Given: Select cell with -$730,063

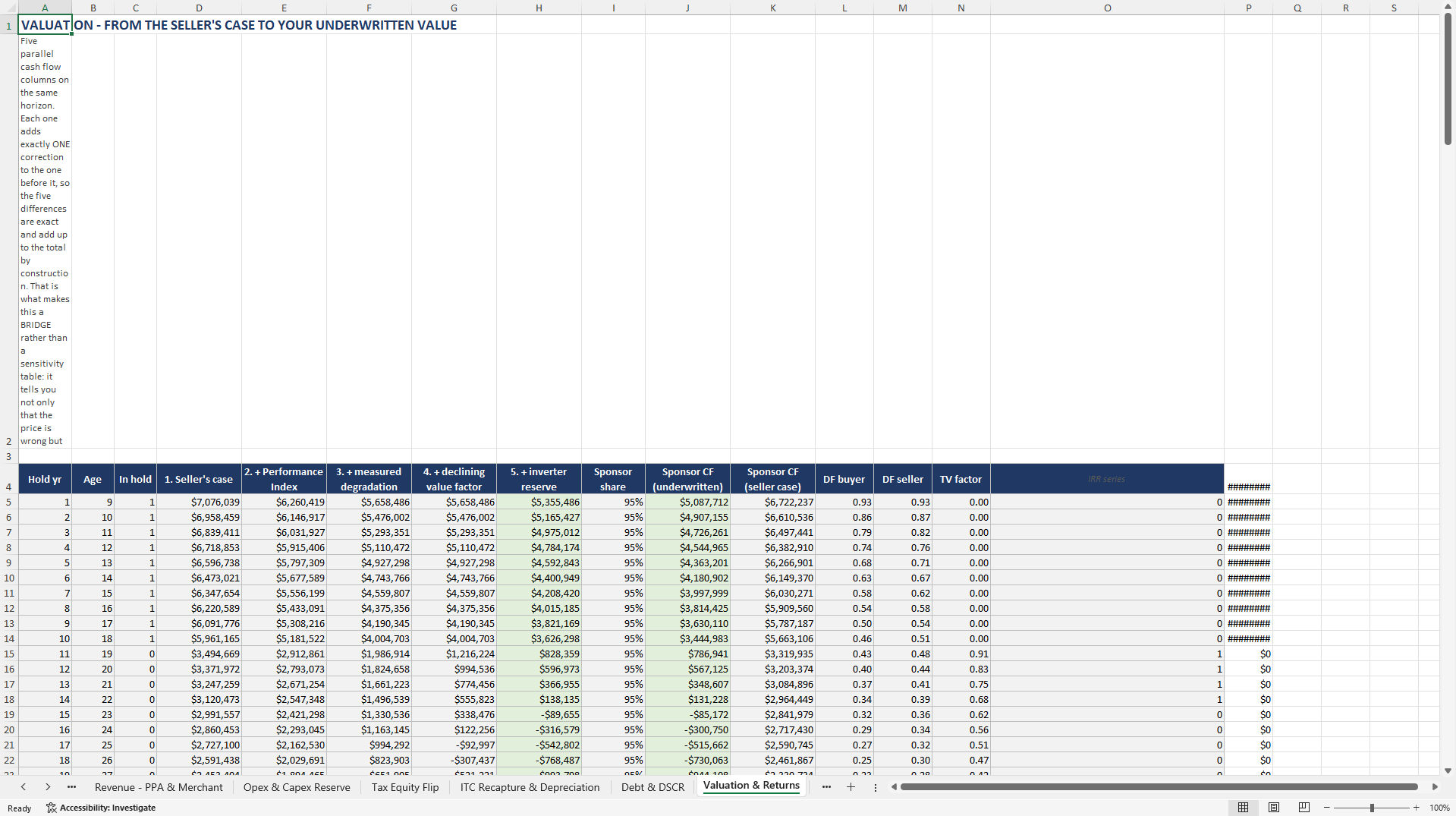Looking at the screenshot, I should click(687, 760).
